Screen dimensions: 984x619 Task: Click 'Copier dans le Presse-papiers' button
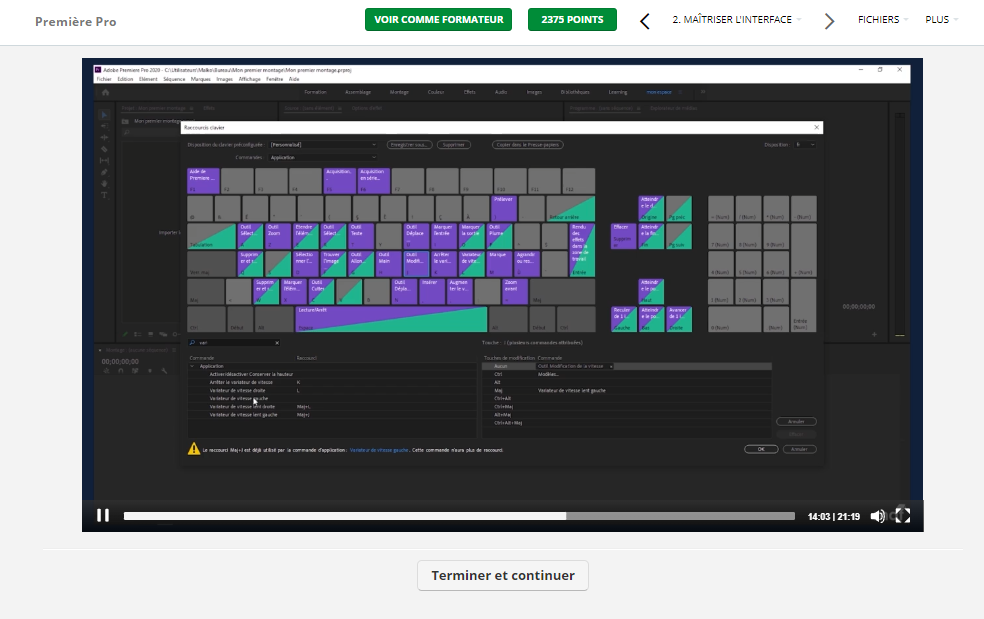[528, 145]
